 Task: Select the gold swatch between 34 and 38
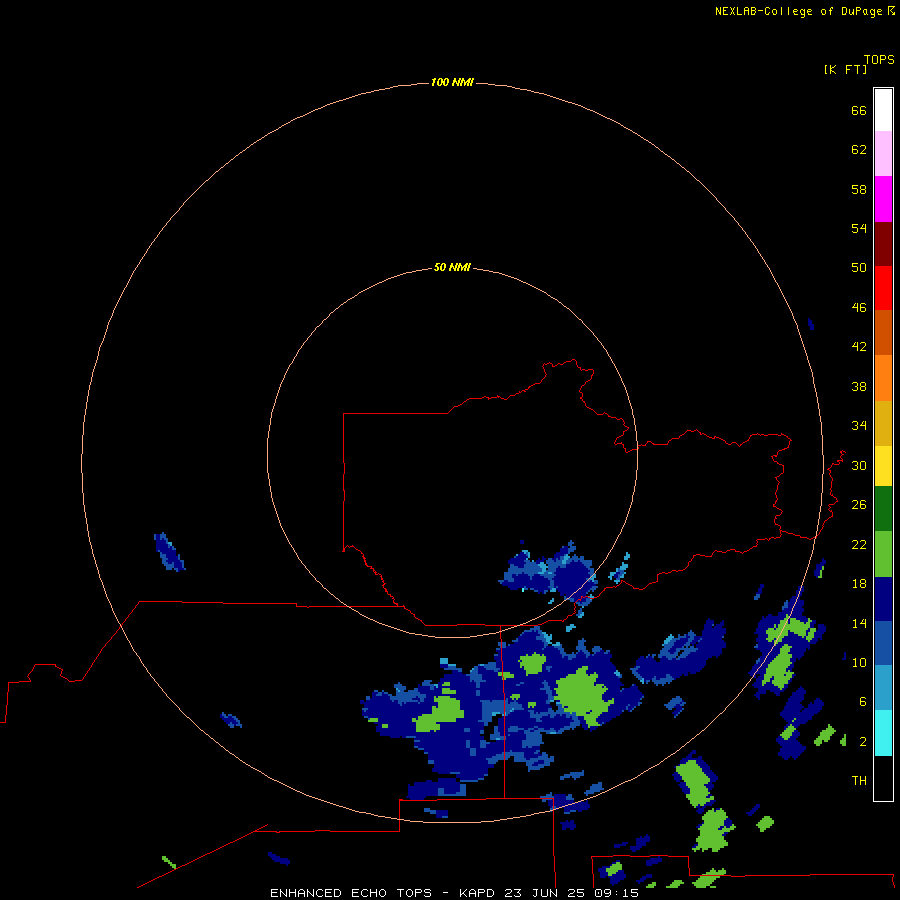(x=883, y=423)
